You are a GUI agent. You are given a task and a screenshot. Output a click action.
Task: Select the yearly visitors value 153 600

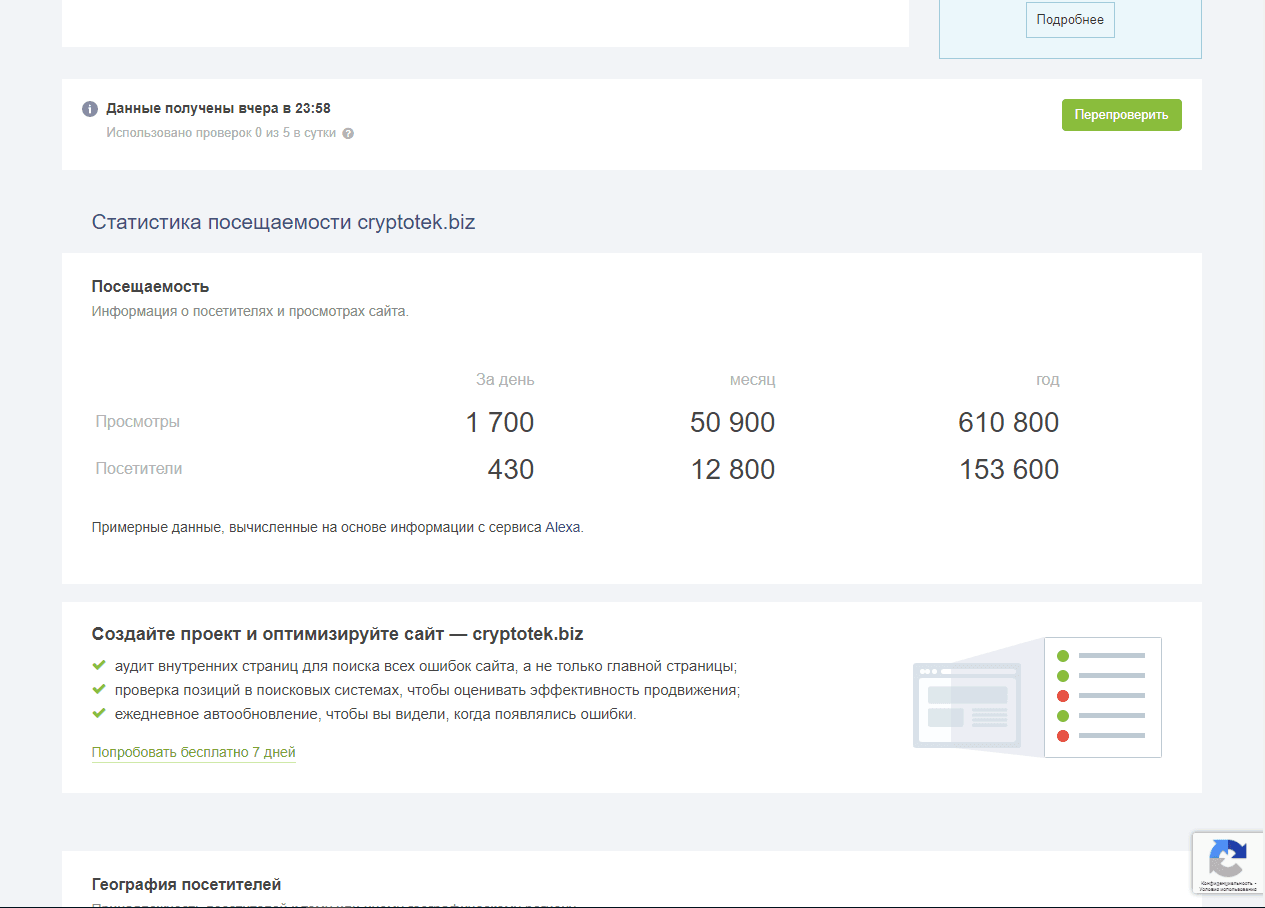(1008, 469)
